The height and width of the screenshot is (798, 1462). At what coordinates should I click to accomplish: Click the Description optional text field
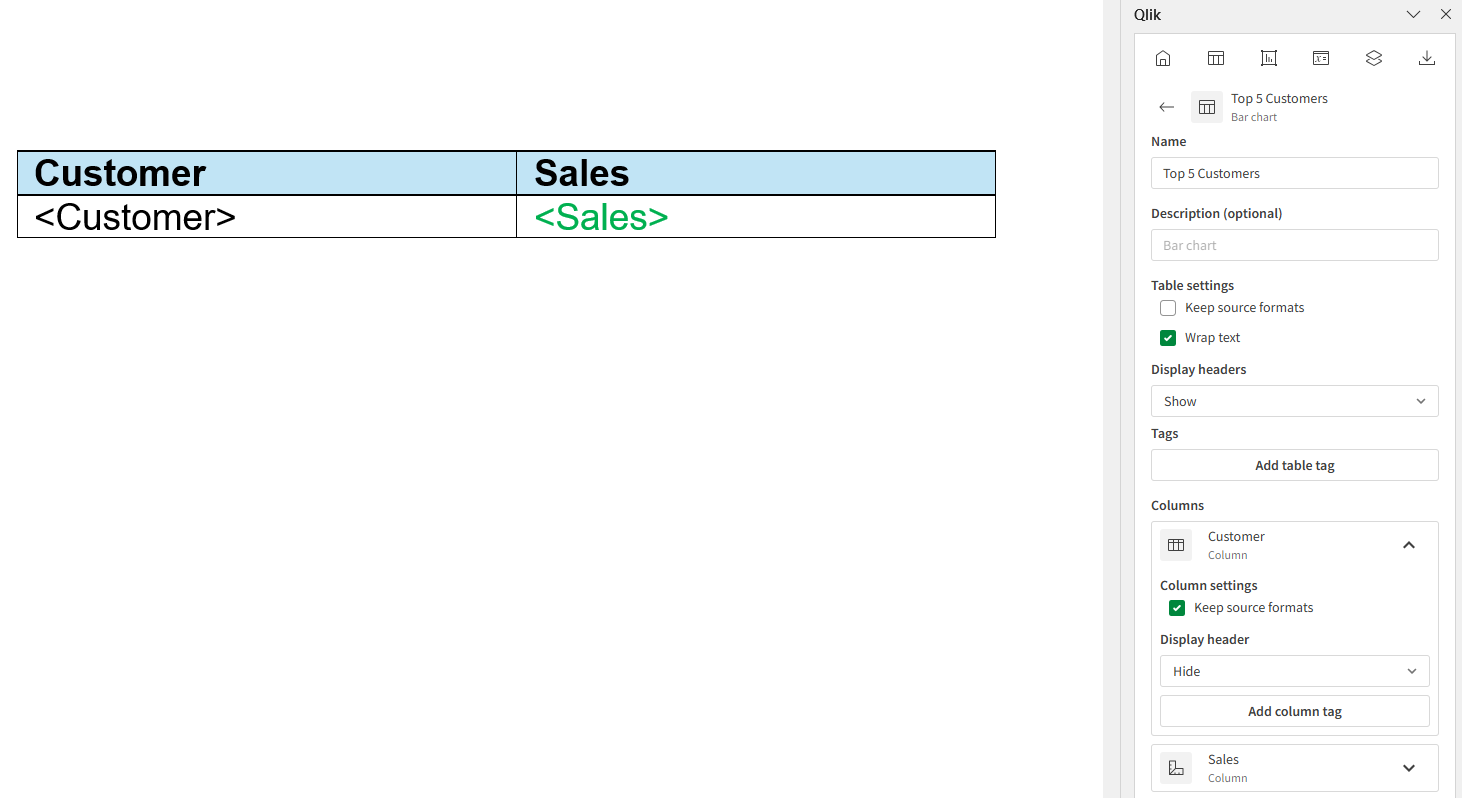(1294, 244)
